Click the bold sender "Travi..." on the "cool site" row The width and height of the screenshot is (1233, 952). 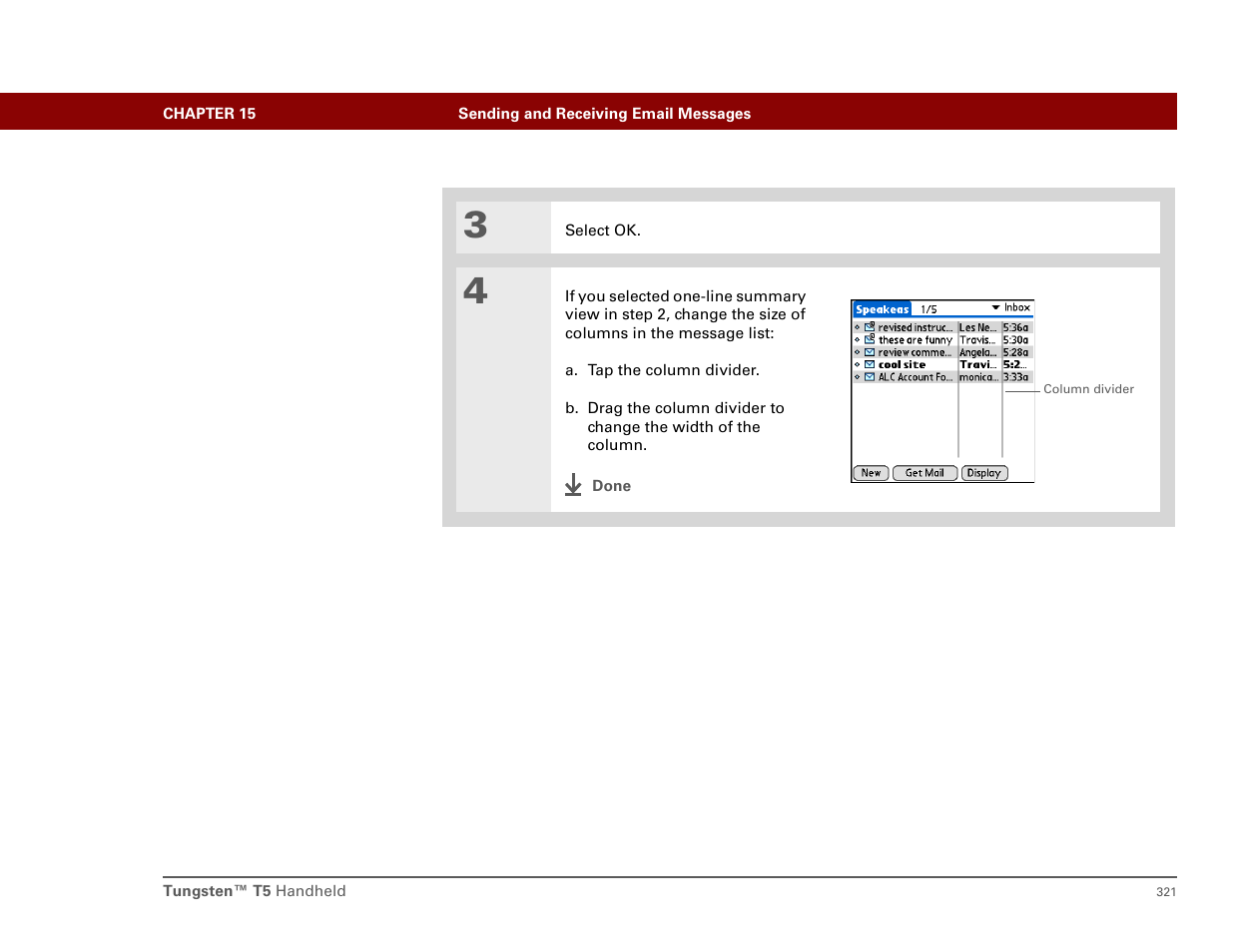978,365
